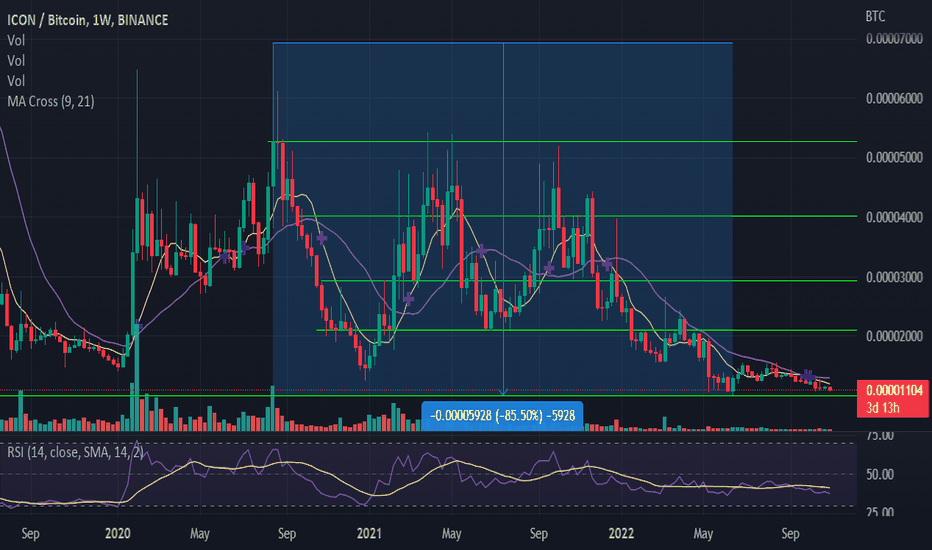Click the 25.00 RSI scale label
The width and height of the screenshot is (932, 550).
click(x=880, y=511)
